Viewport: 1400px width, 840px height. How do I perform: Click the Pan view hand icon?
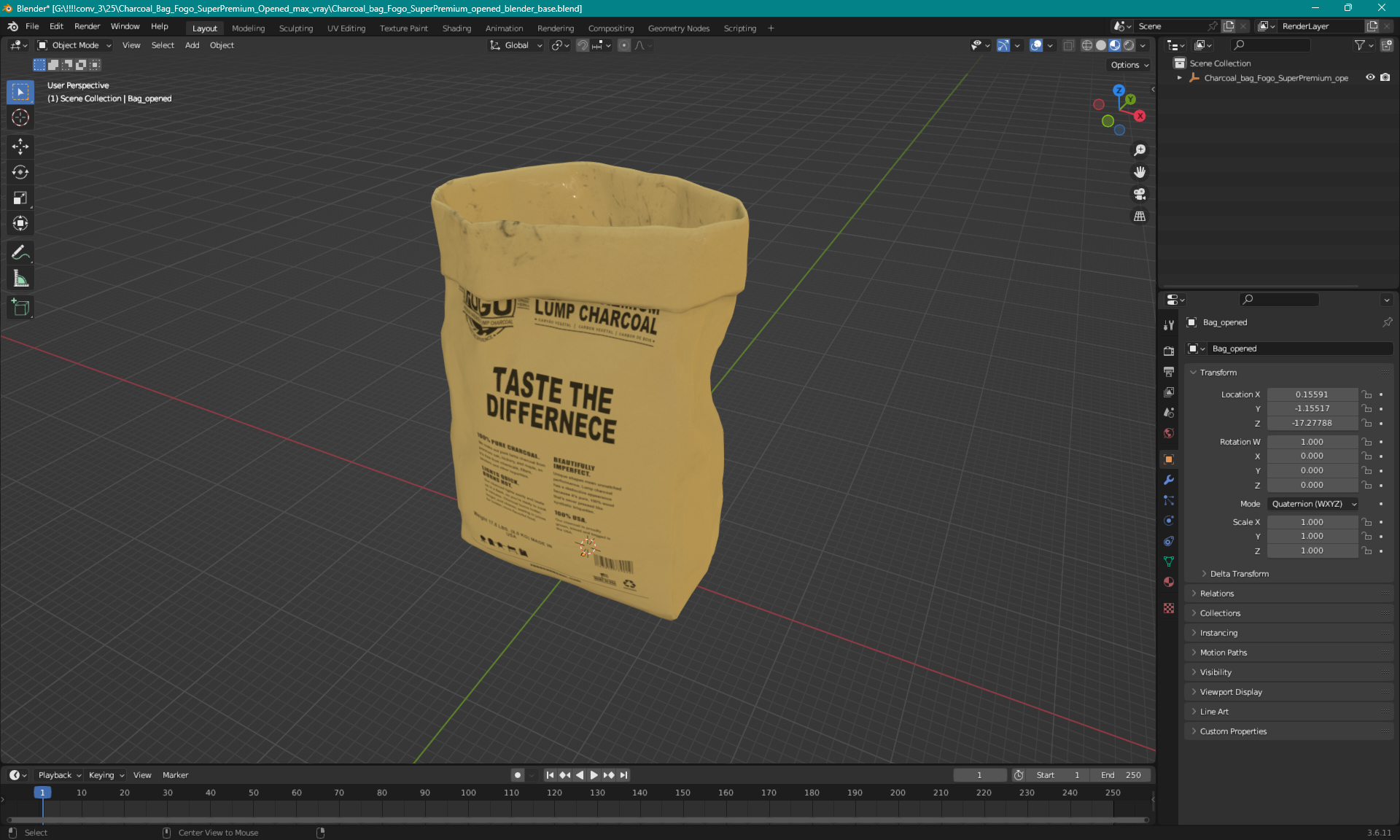pos(1140,172)
